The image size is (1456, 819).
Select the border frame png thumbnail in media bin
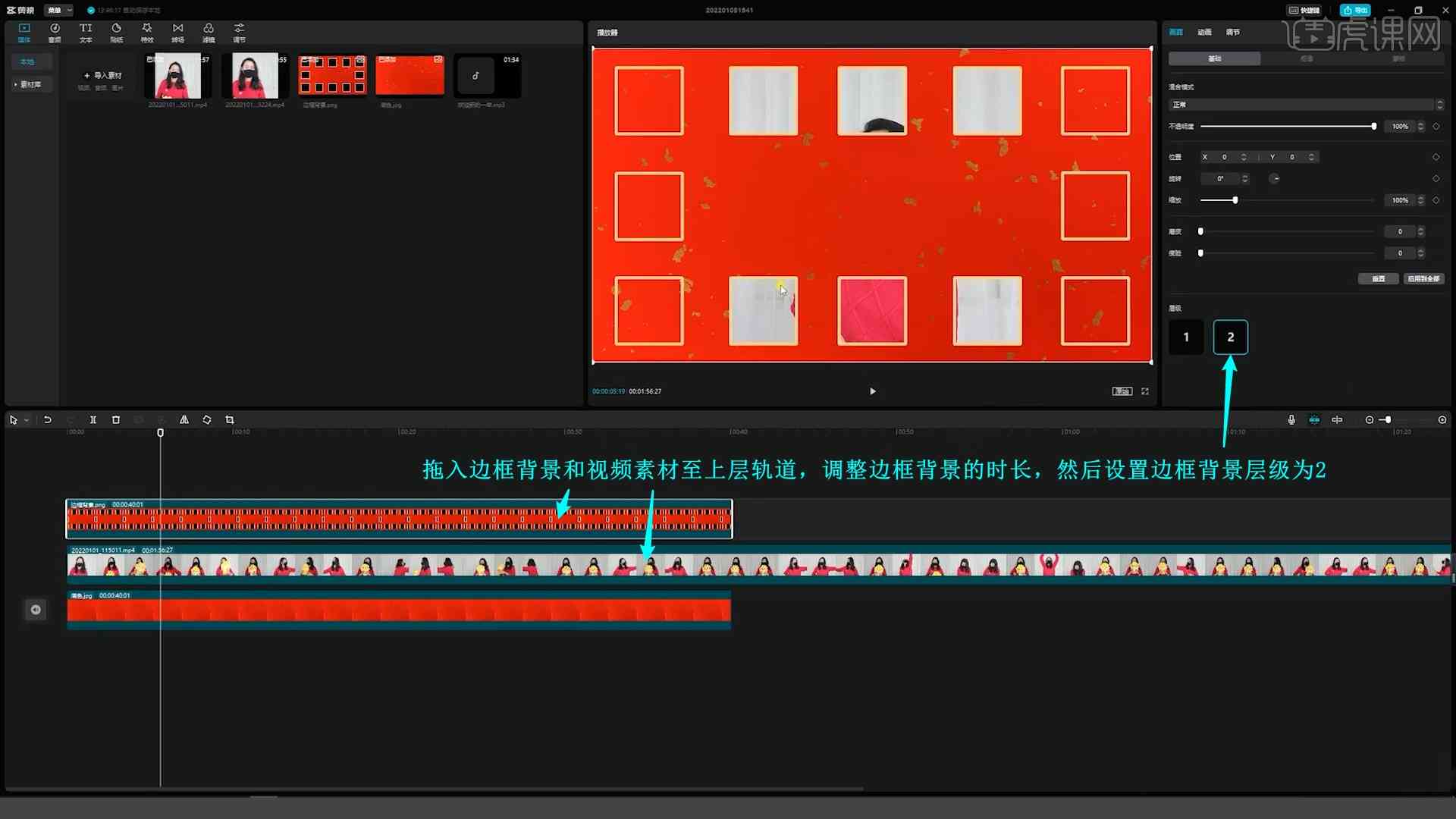[332, 75]
